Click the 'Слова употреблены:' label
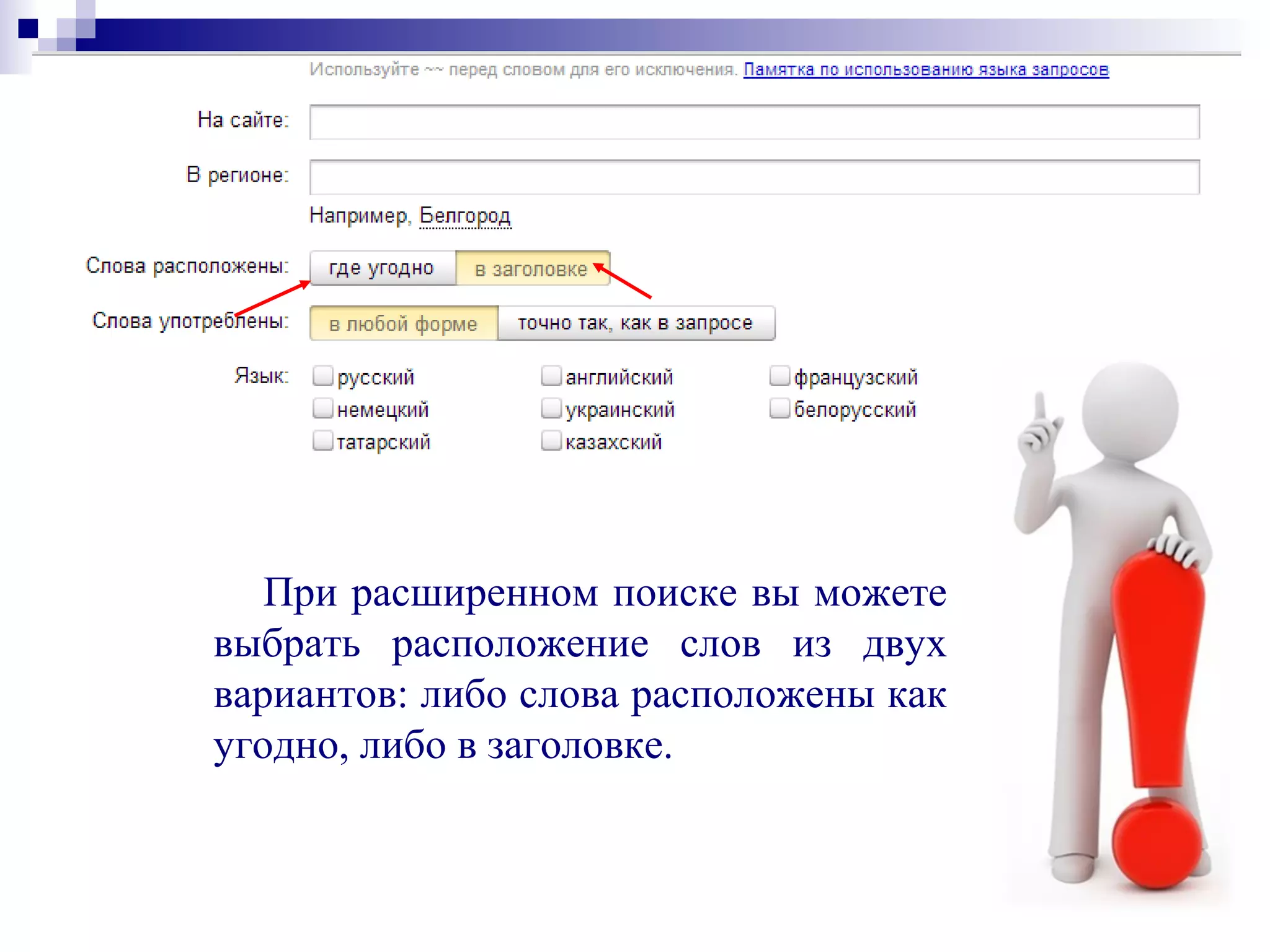Image resolution: width=1270 pixels, height=952 pixels. [190, 320]
